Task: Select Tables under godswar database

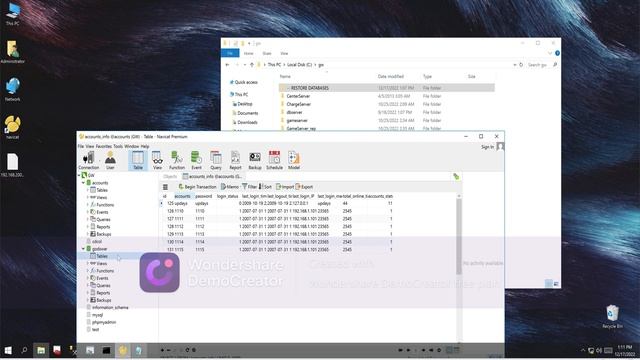Action: (x=102, y=256)
